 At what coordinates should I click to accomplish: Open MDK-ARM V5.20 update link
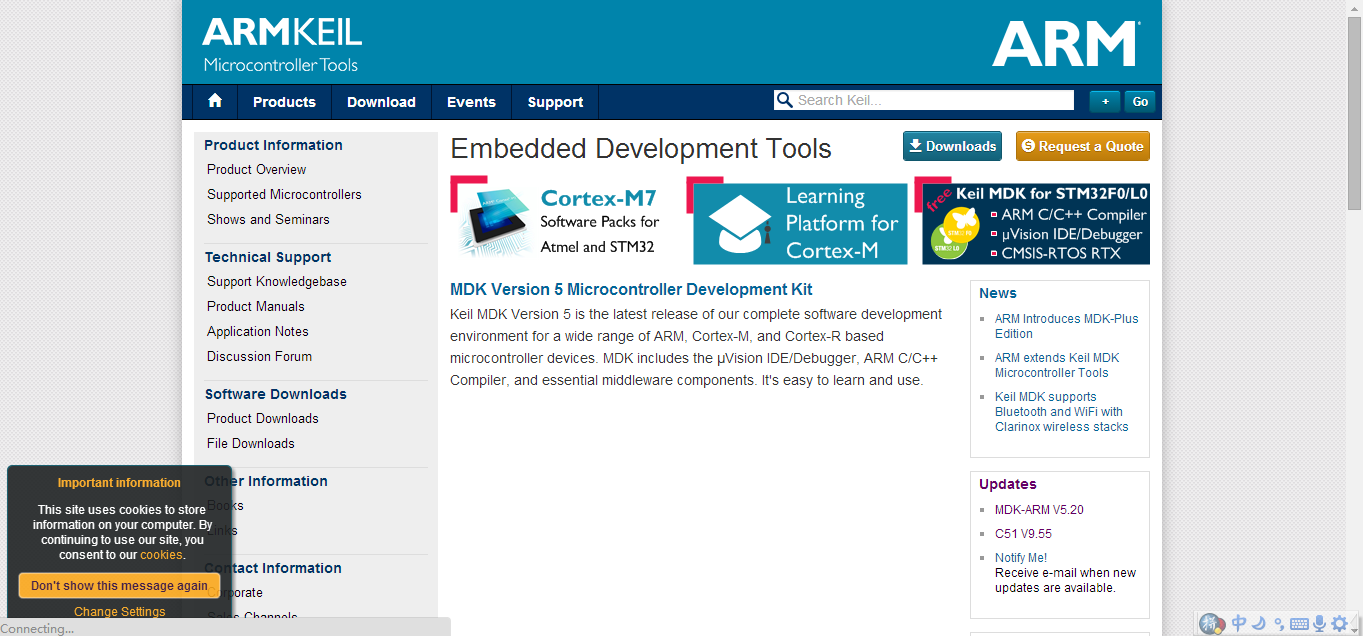pyautogui.click(x=1039, y=510)
